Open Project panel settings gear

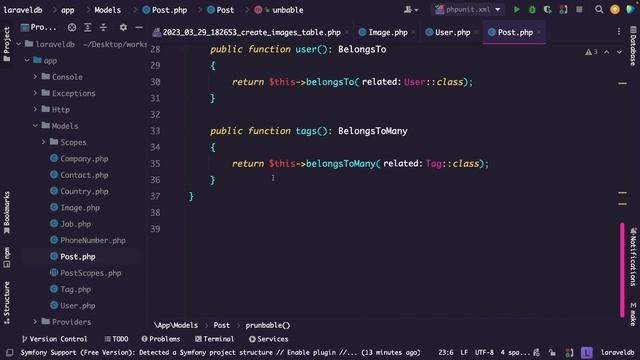tap(123, 27)
